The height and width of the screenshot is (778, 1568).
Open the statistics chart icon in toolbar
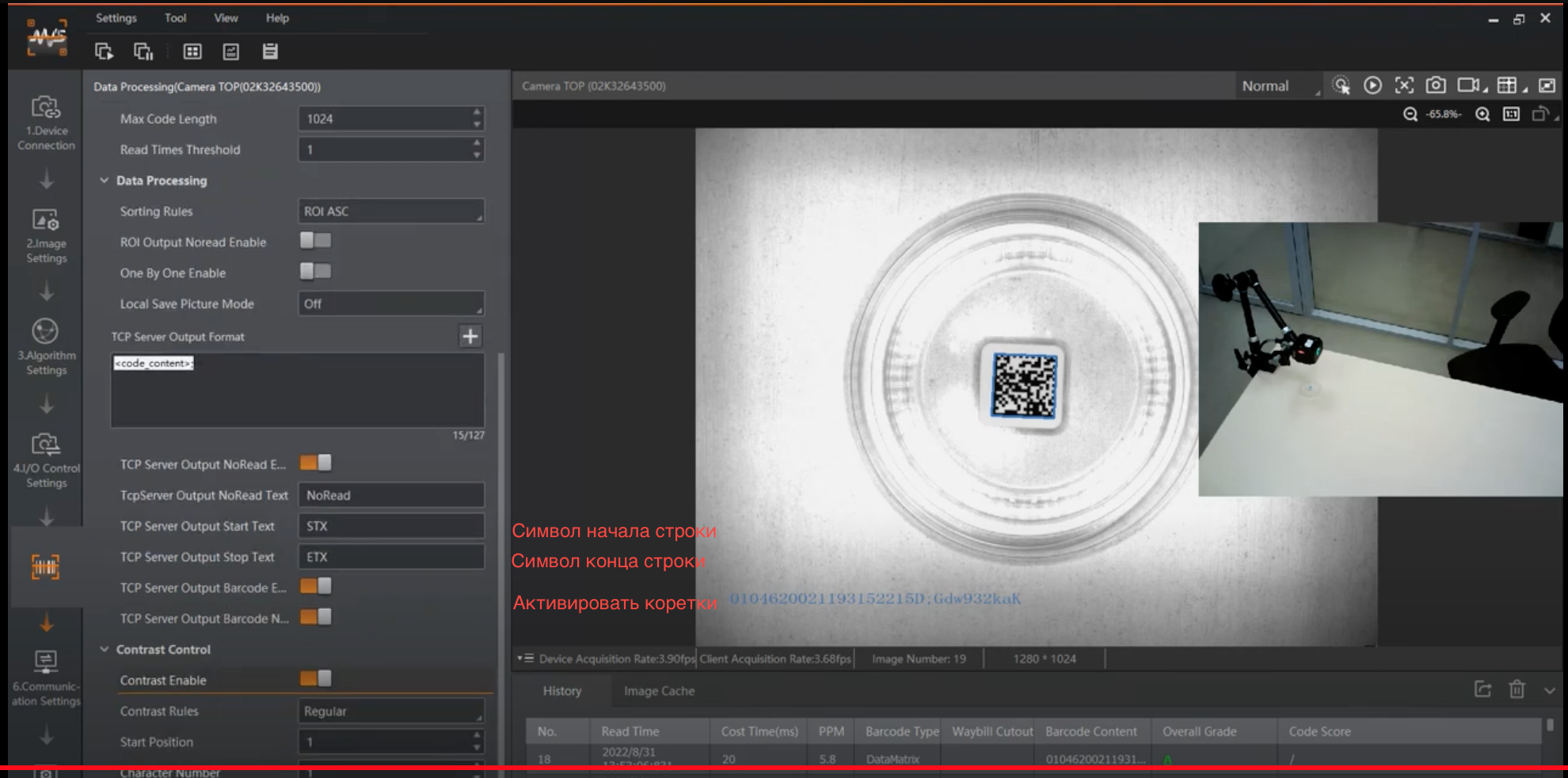[x=231, y=51]
